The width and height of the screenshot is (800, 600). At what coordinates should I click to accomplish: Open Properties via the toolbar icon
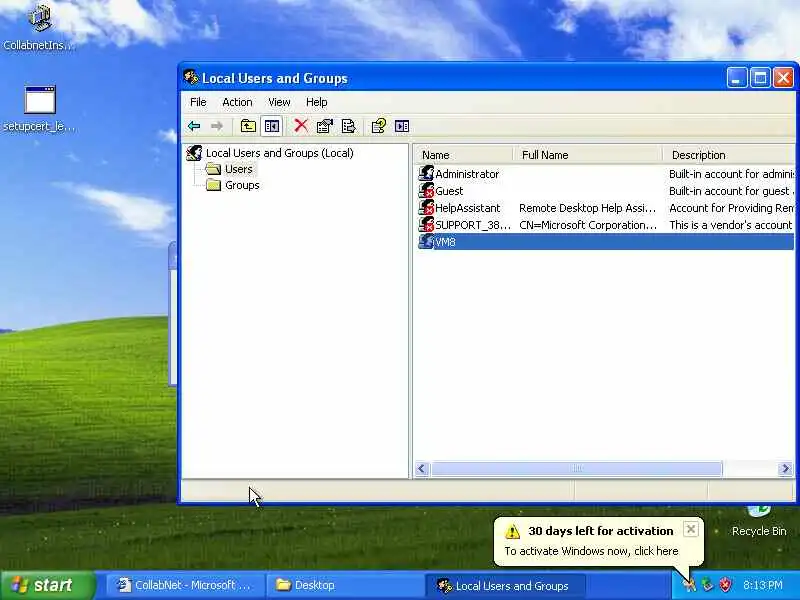(x=324, y=126)
